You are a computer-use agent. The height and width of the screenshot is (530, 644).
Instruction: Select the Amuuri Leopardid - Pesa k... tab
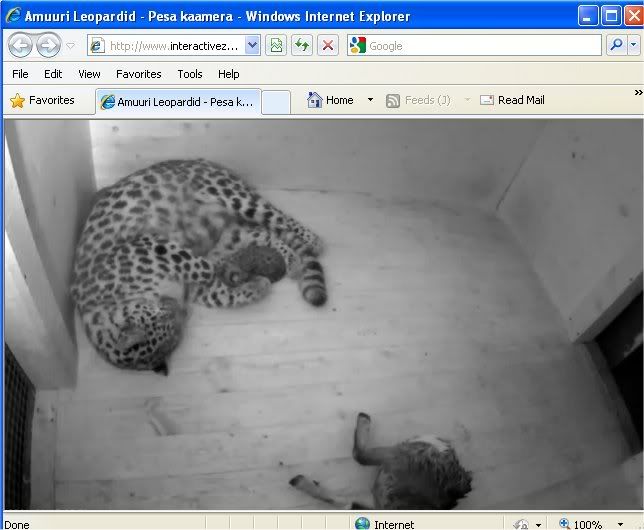pos(178,101)
